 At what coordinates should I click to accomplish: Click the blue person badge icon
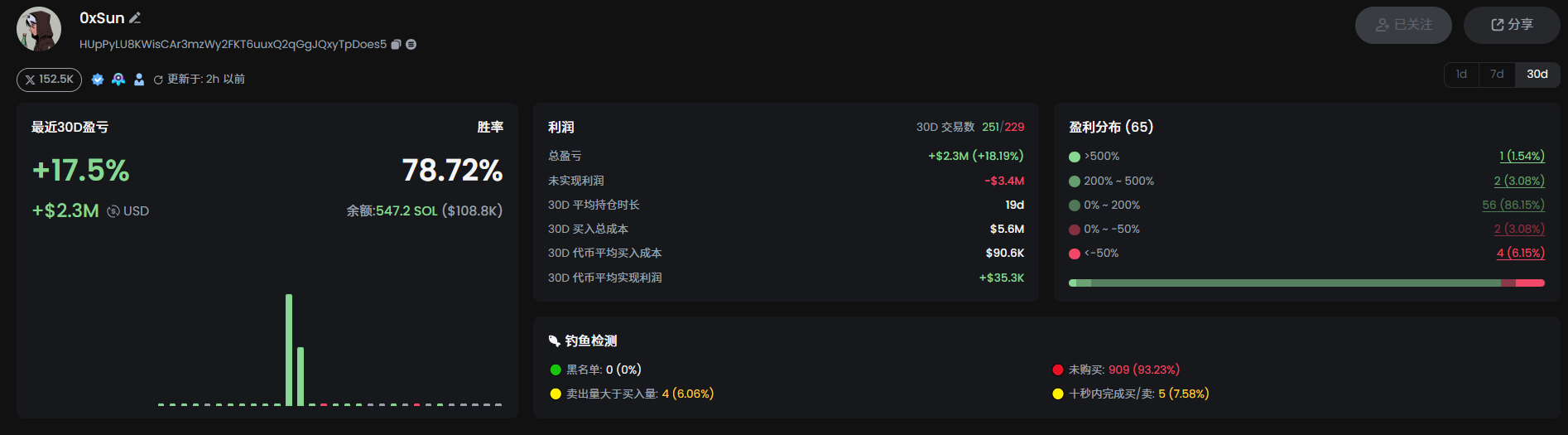139,80
